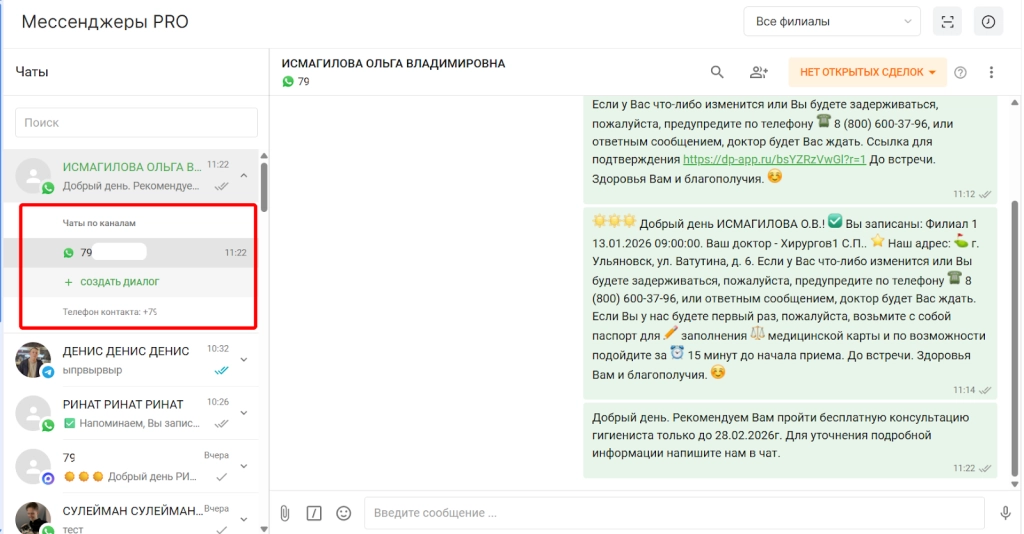
Task: Open message templates slash icon
Action: (x=314, y=513)
